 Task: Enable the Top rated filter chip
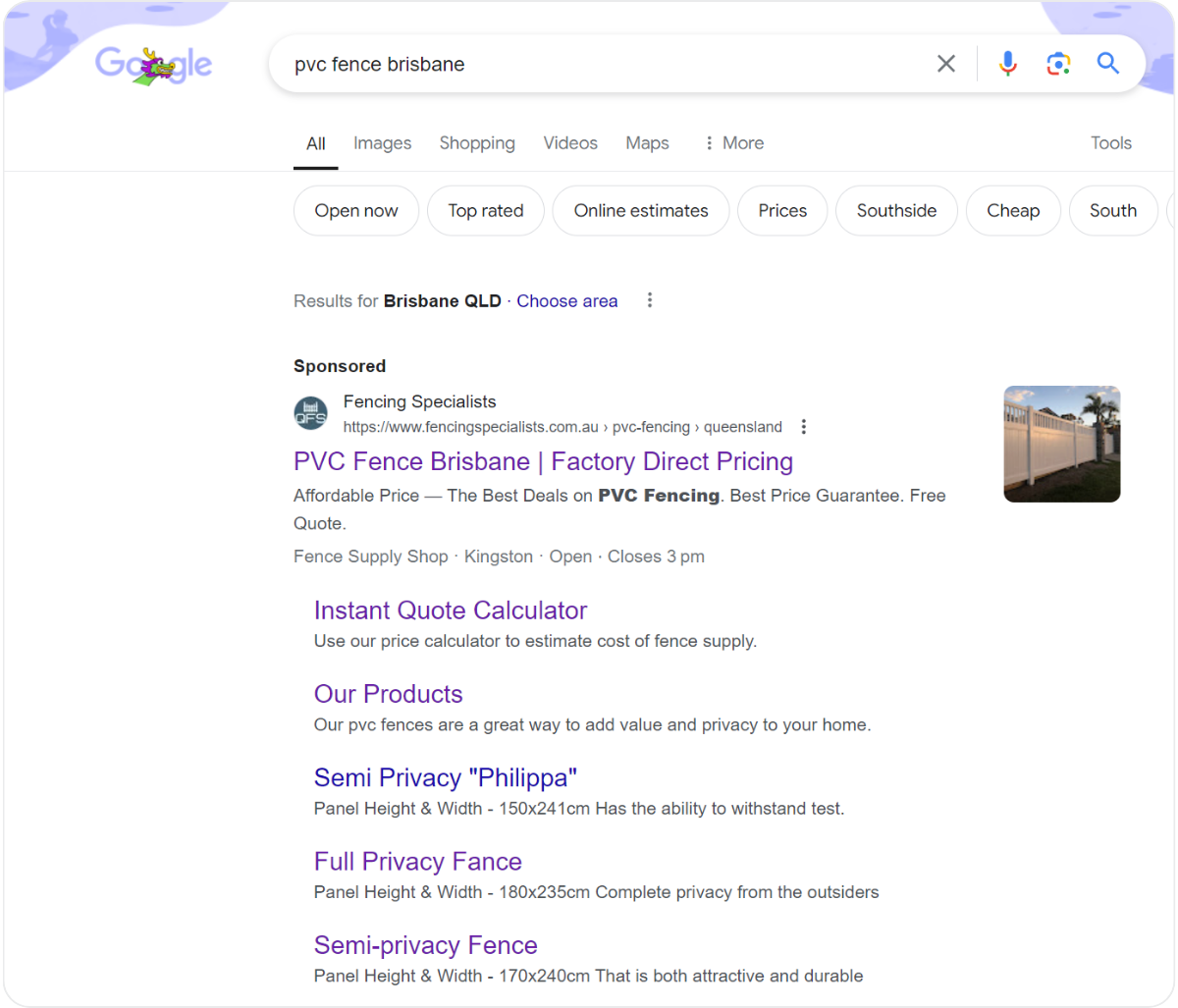485,211
